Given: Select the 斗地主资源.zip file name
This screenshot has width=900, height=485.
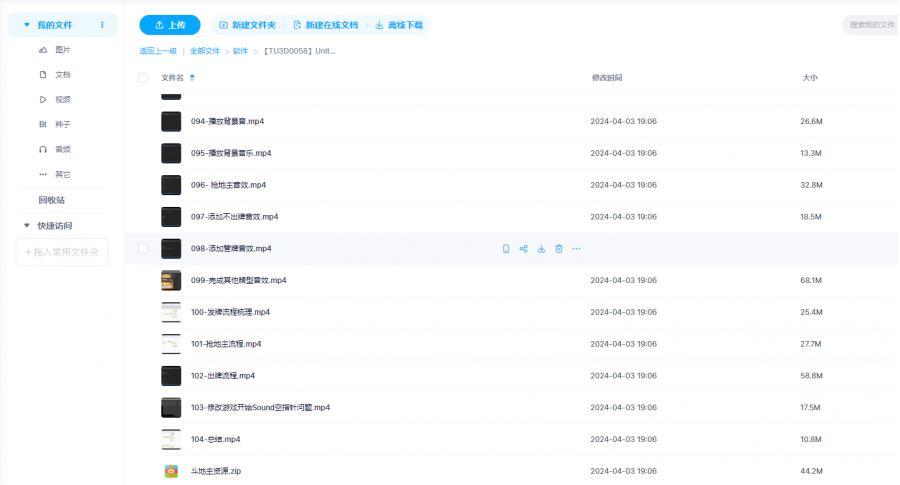Looking at the screenshot, I should tap(216, 471).
